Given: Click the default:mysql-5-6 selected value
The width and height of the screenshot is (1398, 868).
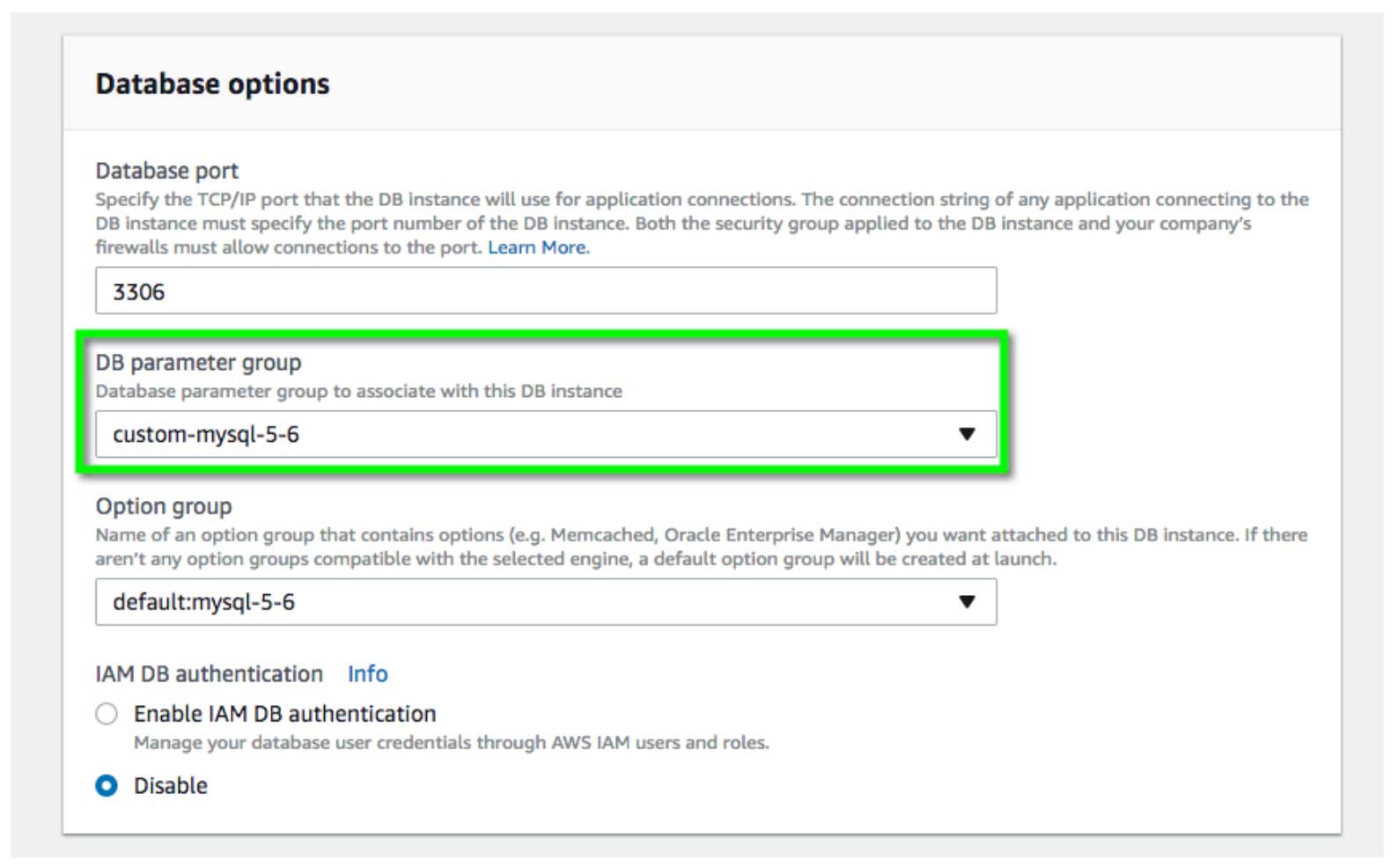Looking at the screenshot, I should click(203, 602).
